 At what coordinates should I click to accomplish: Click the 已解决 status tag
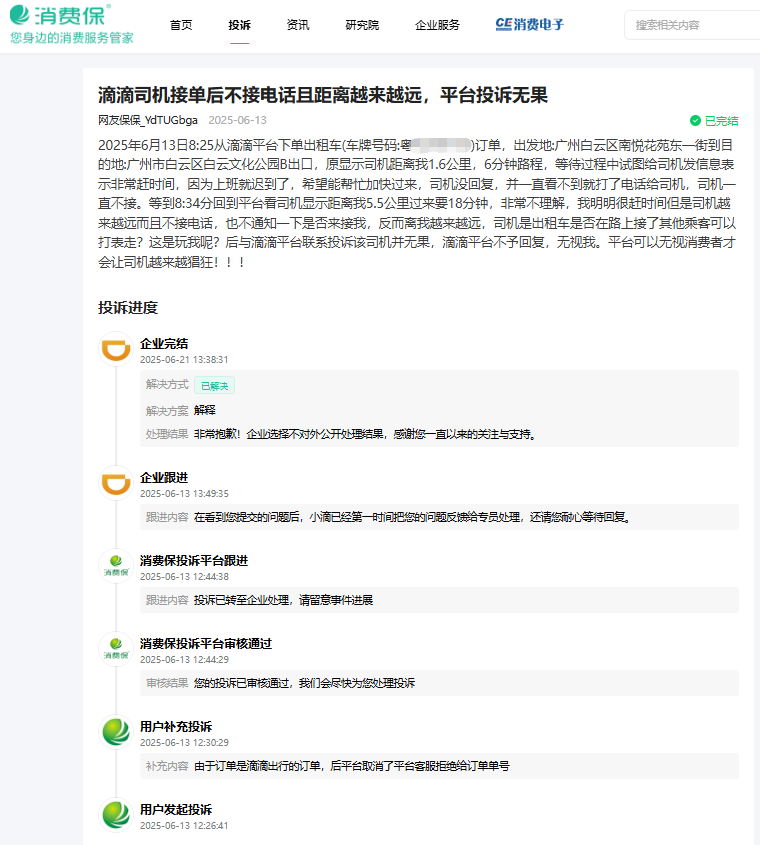(214, 386)
